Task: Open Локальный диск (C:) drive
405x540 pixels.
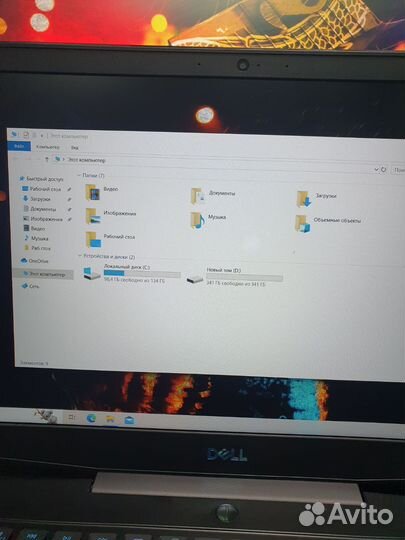Action: coord(132,273)
